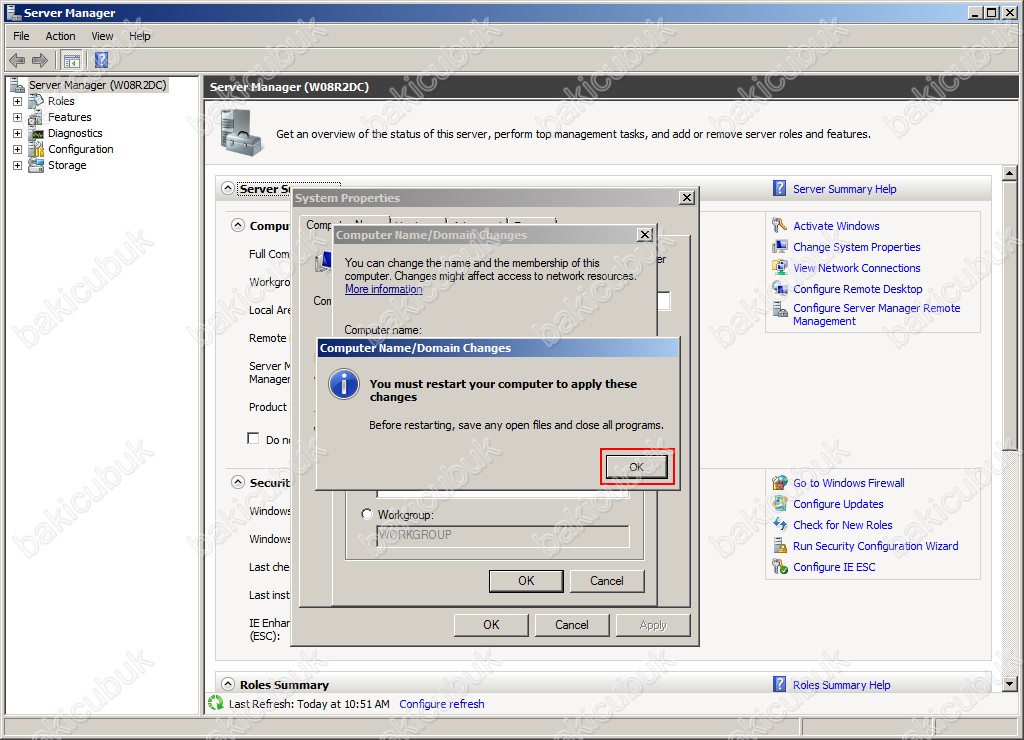Viewport: 1024px width, 740px height.
Task: Click the green refresh icon beside Last Refresh
Action: click(x=216, y=703)
